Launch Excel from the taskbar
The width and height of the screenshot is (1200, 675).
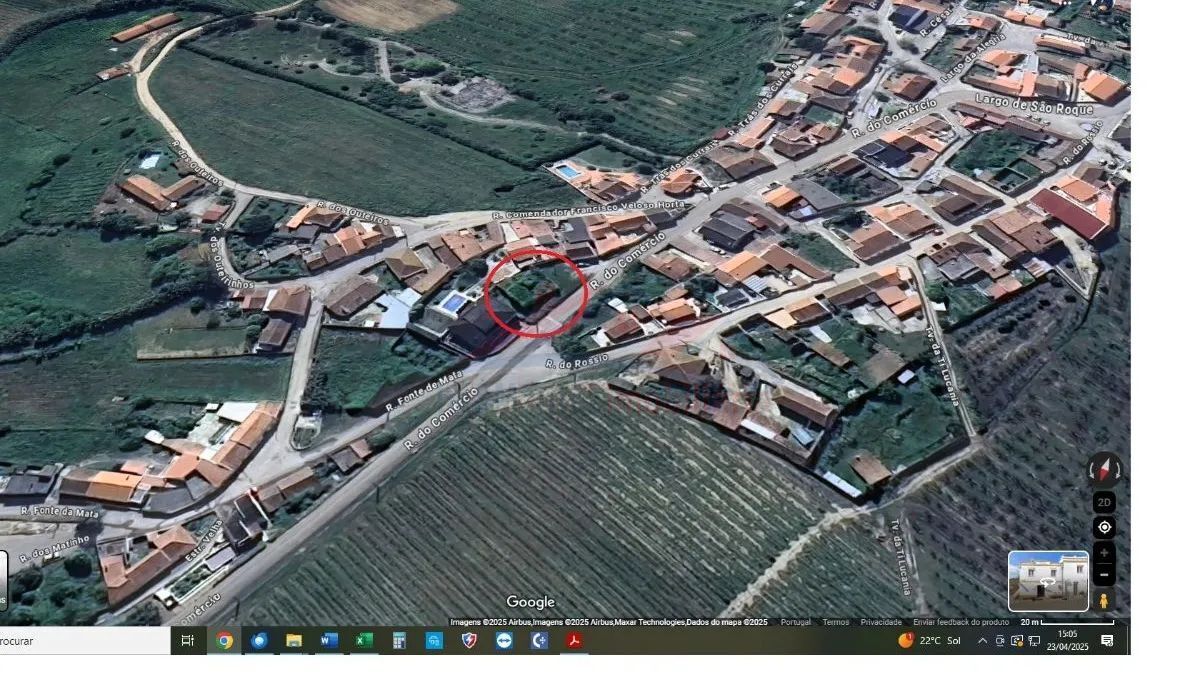coord(364,641)
